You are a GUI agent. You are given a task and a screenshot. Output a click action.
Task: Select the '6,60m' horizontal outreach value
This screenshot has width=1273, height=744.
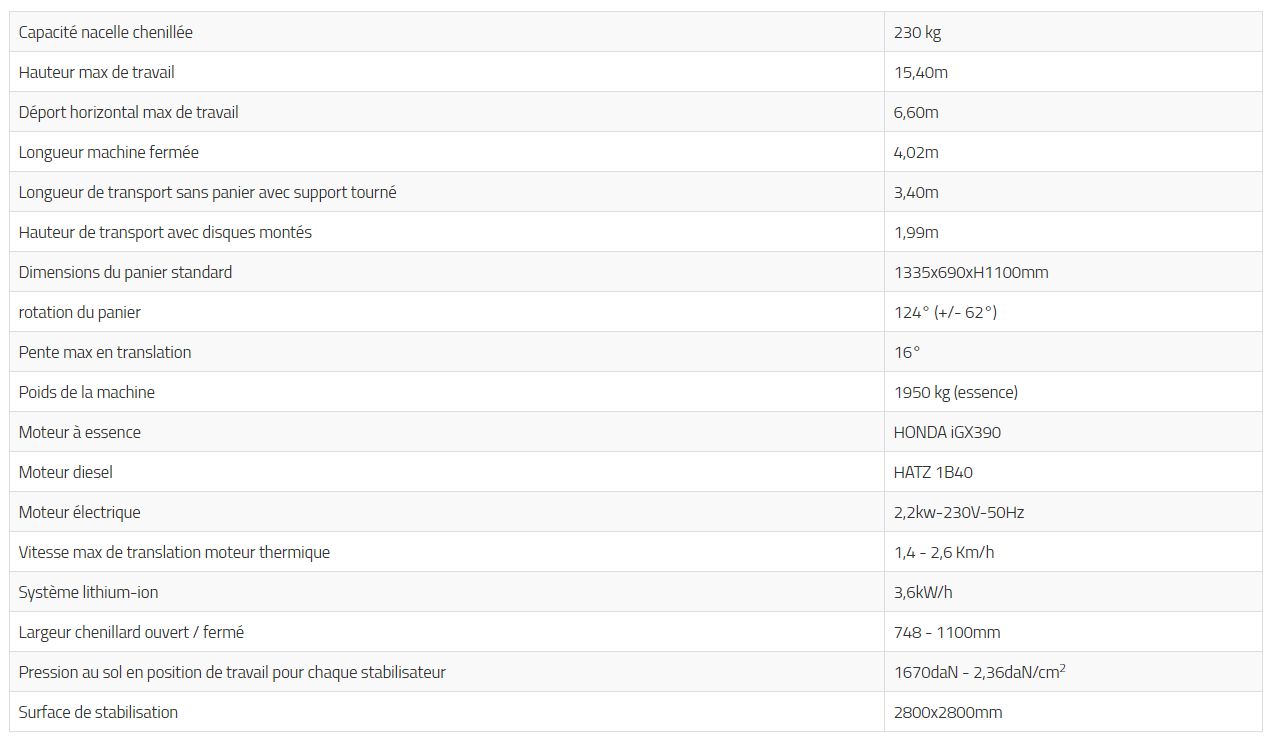(x=916, y=112)
